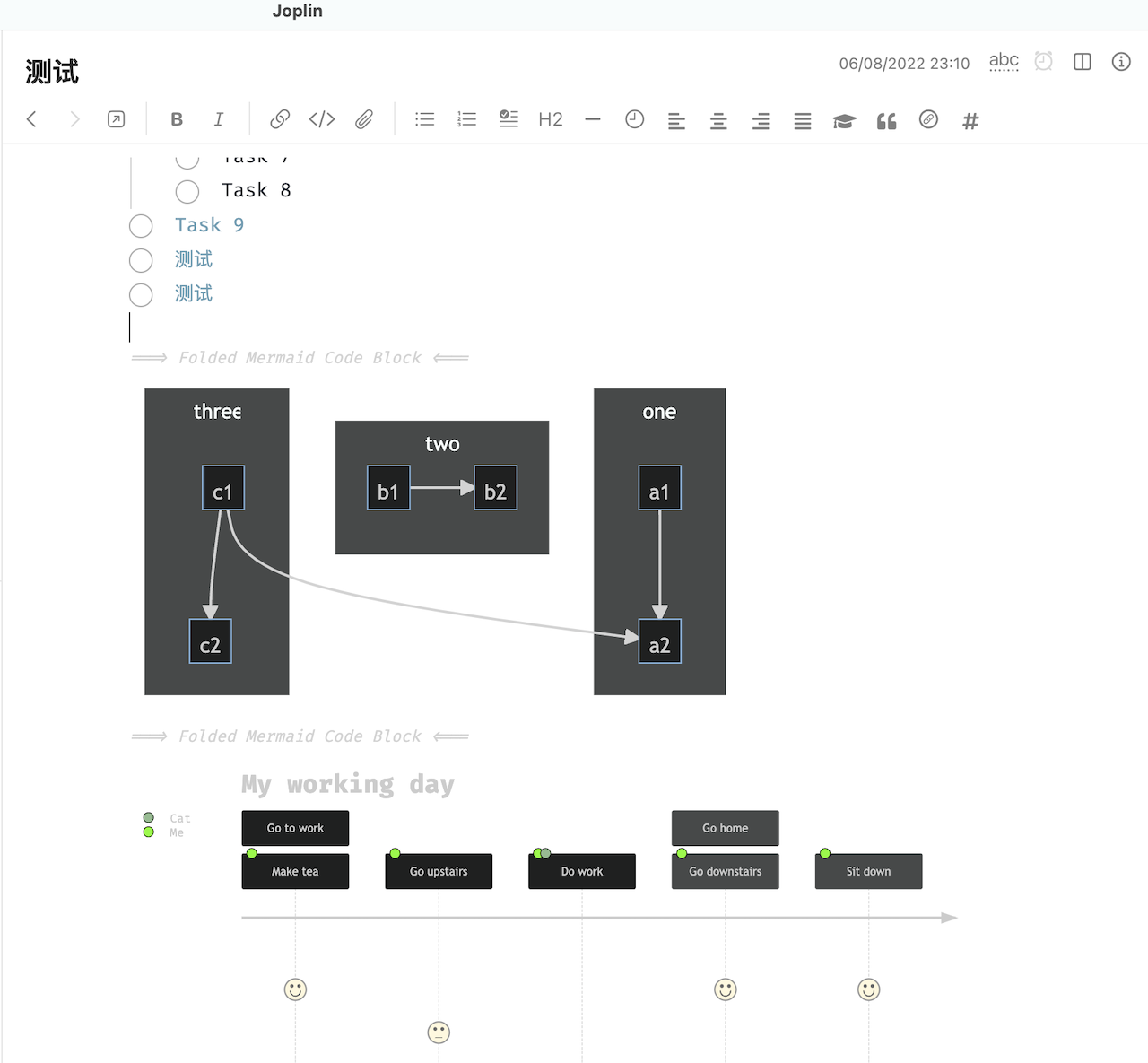Check the second 测试 checkbox

point(141,294)
